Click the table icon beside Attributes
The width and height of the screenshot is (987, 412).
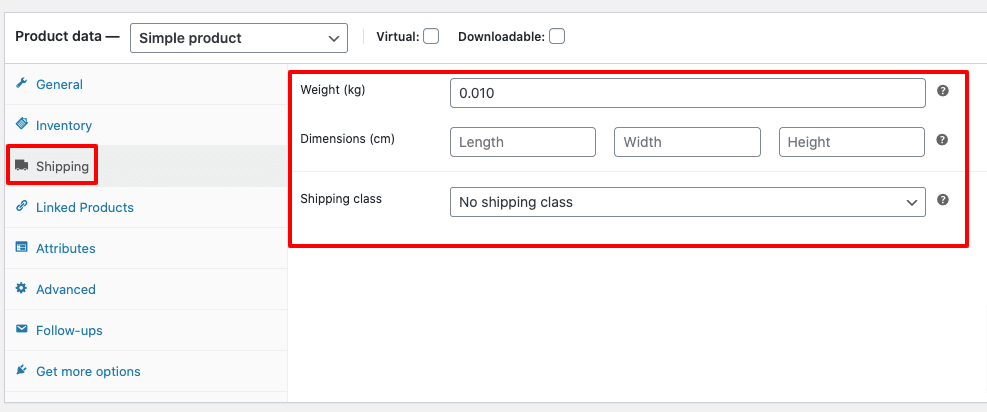tap(21, 248)
